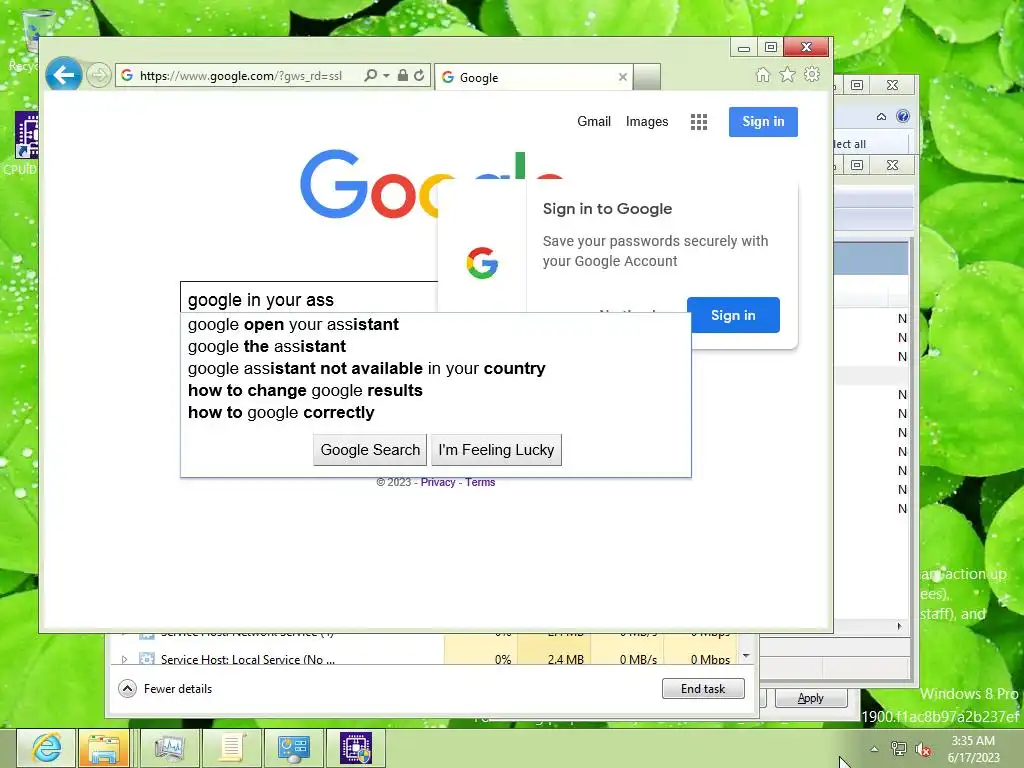Open Favorites star icon
Image resolution: width=1024 pixels, height=768 pixels.
[x=788, y=74]
